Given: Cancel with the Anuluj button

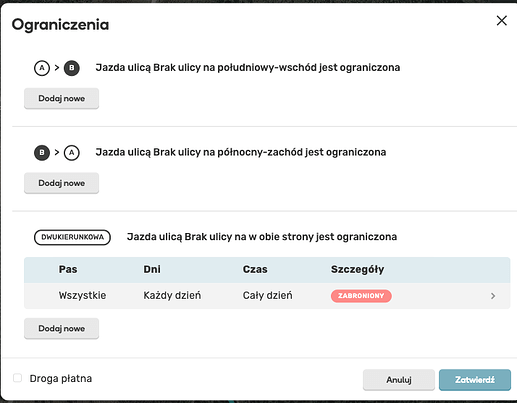Looking at the screenshot, I should (399, 380).
